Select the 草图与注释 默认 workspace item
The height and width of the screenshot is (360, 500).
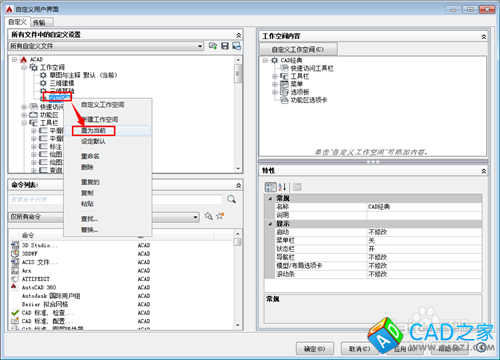point(83,75)
